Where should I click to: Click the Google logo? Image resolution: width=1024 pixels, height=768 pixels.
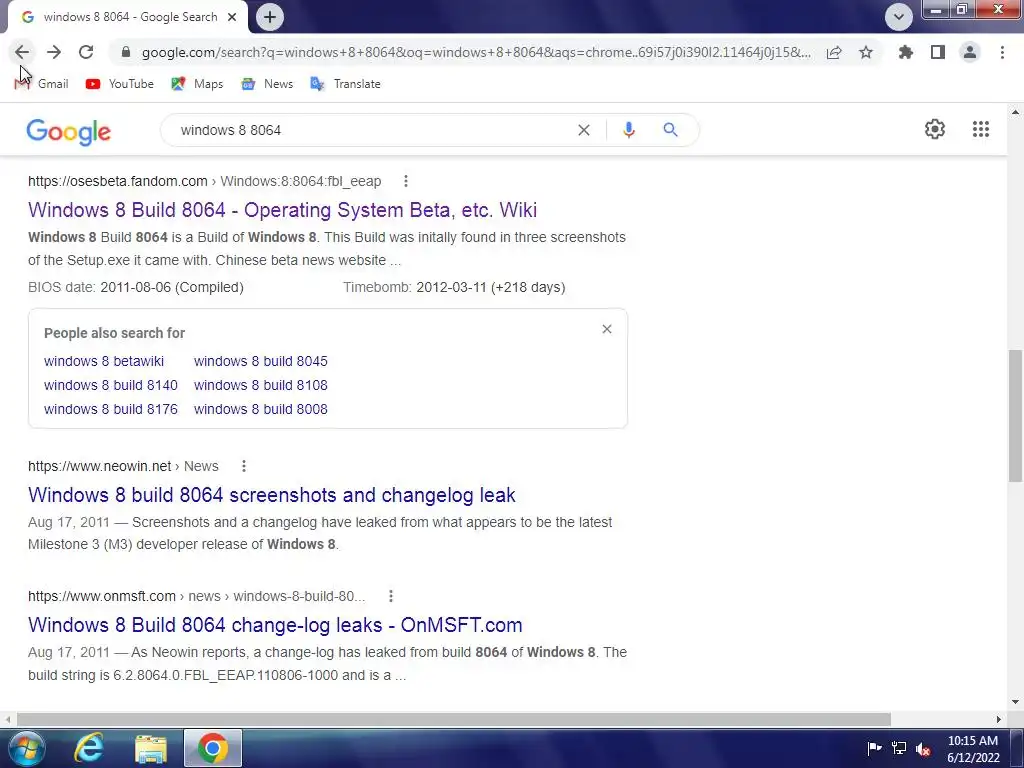[x=69, y=131]
